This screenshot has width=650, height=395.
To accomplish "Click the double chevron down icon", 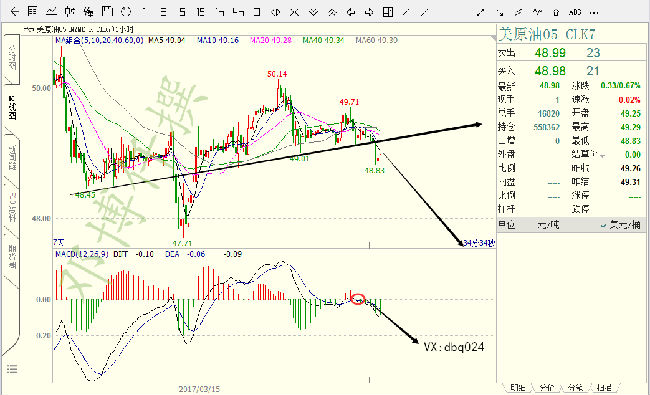I will click(x=313, y=12).
